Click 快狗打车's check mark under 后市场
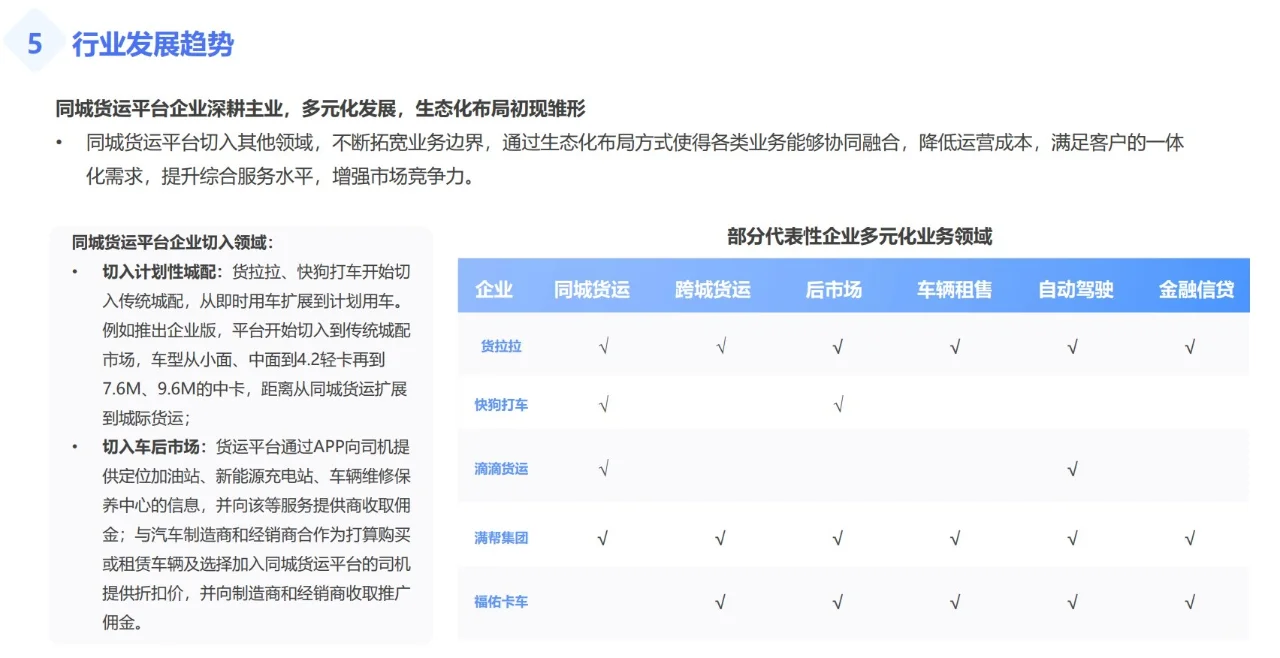 point(837,405)
